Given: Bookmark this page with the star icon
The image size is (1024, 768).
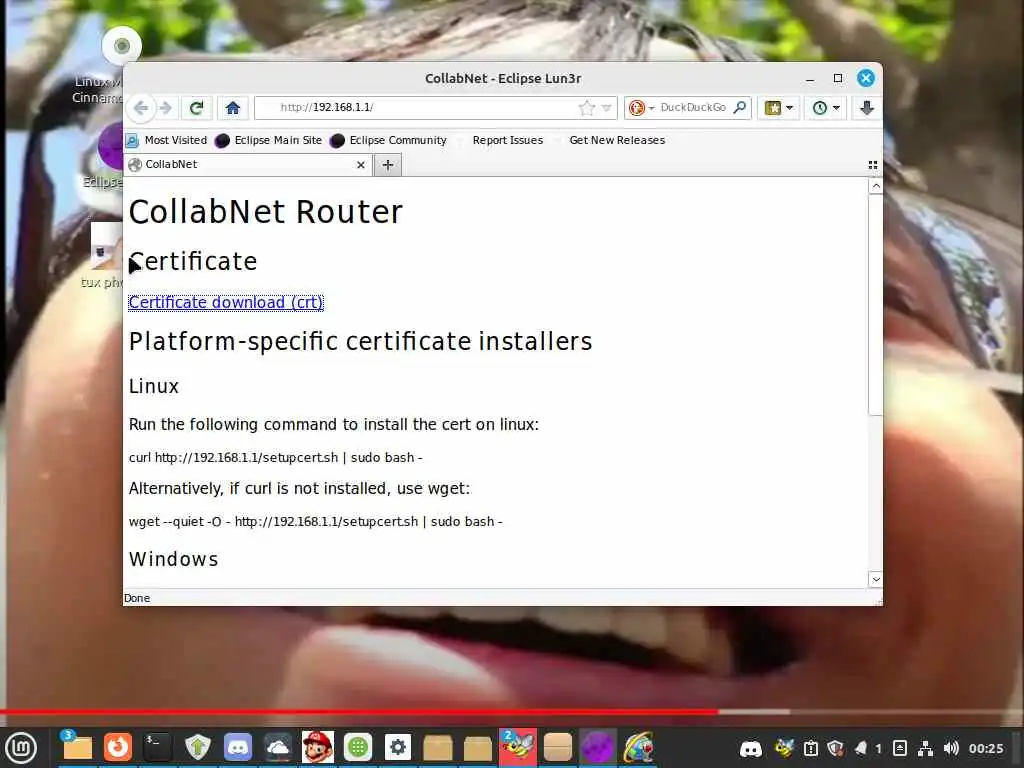Looking at the screenshot, I should (x=586, y=108).
